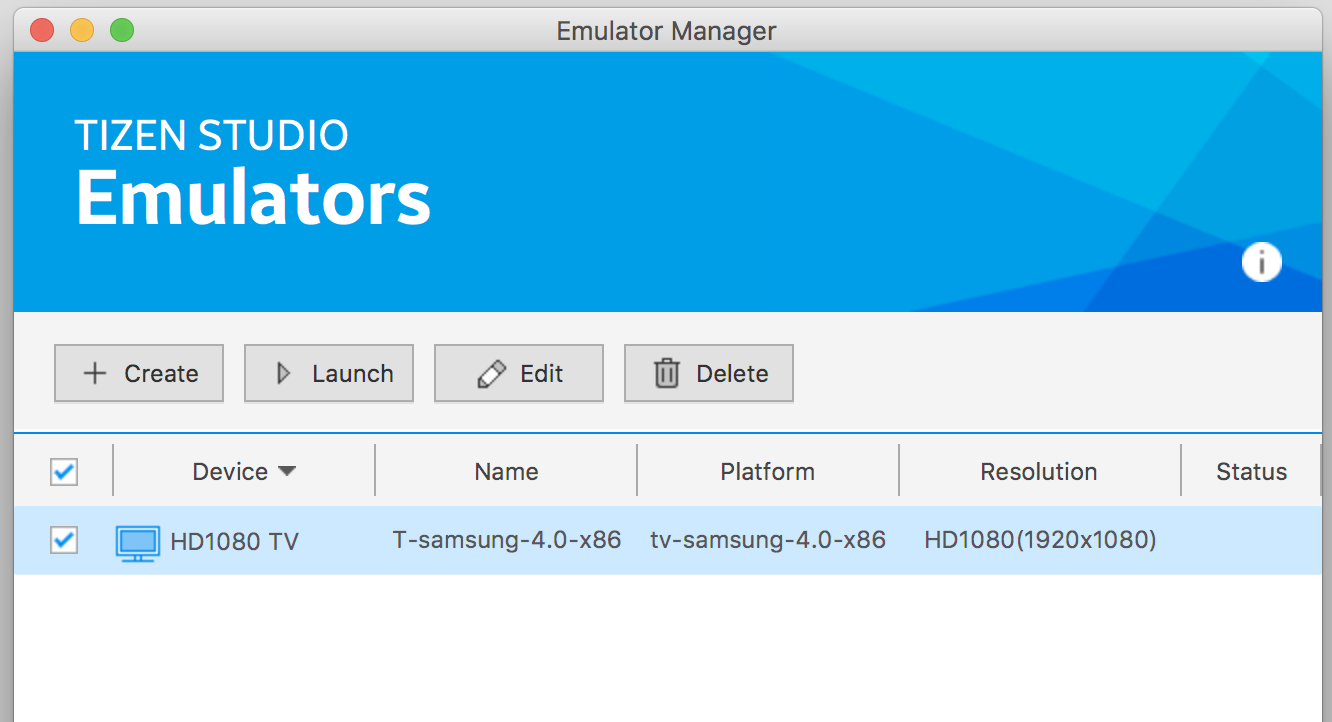Image resolution: width=1332 pixels, height=722 pixels.
Task: Toggle the select-all checkbox in the table header
Action: point(64,472)
